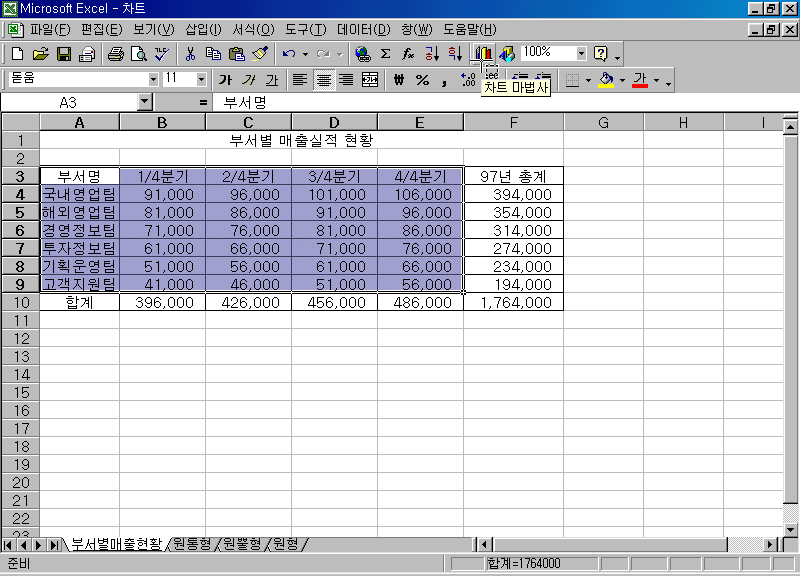Toggle underline formatting button
Viewport: 800px width, 576px height.
click(272, 80)
